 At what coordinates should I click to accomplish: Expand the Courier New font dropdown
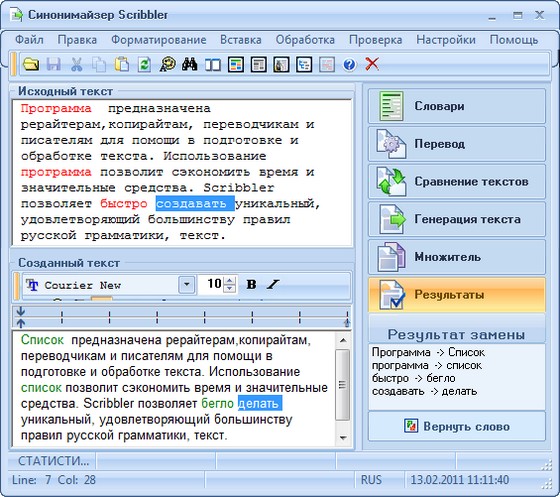click(186, 285)
